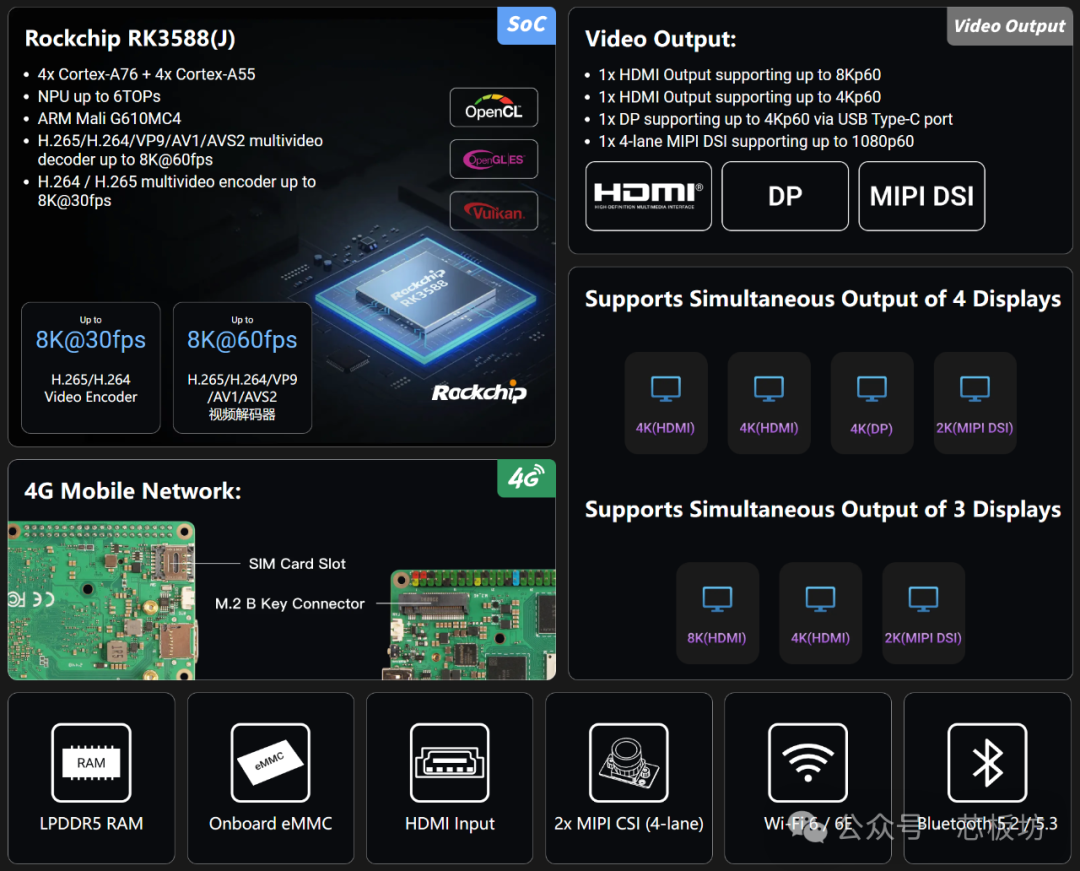Click the Vulkan logo badge

click(x=494, y=211)
